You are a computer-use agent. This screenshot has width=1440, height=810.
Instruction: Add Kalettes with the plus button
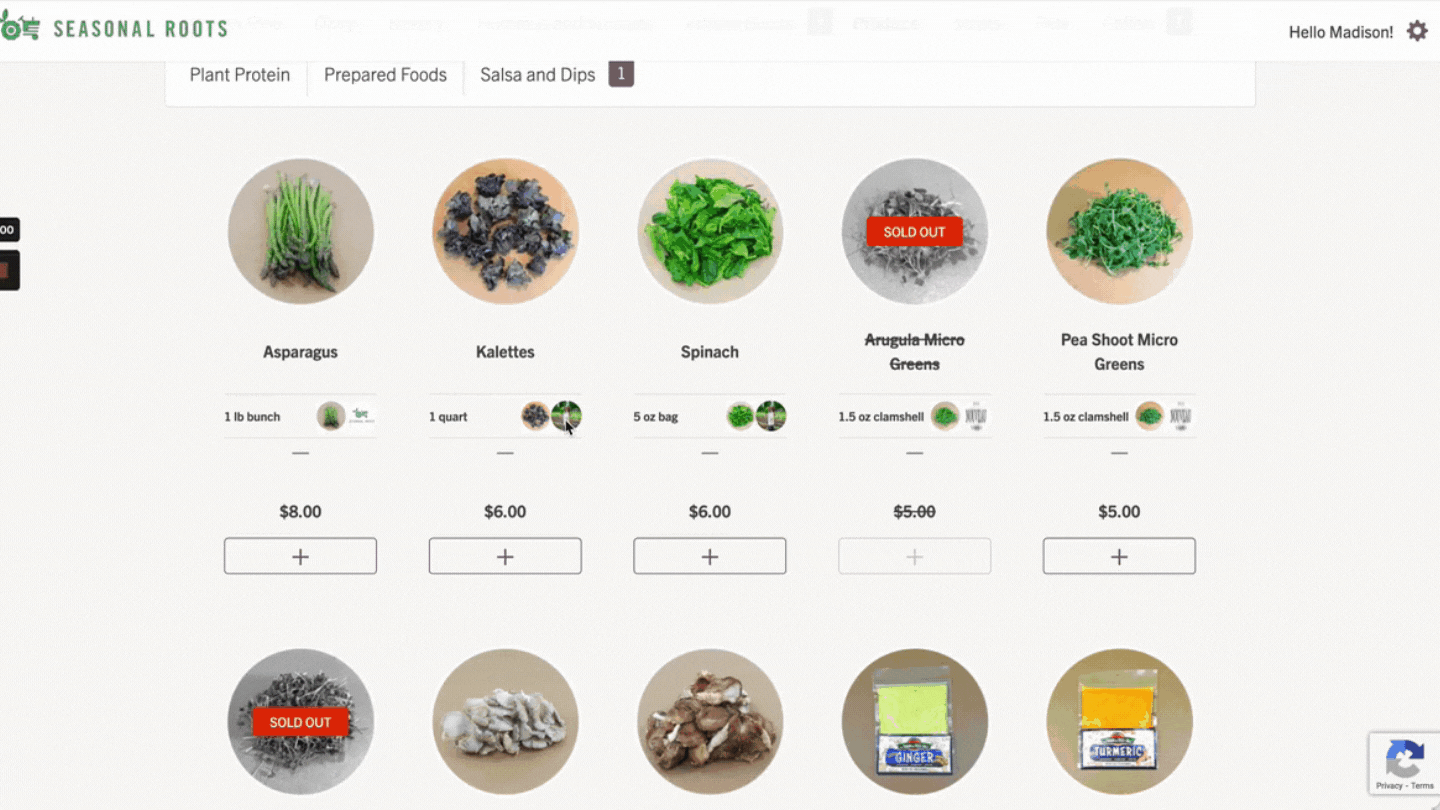point(505,556)
